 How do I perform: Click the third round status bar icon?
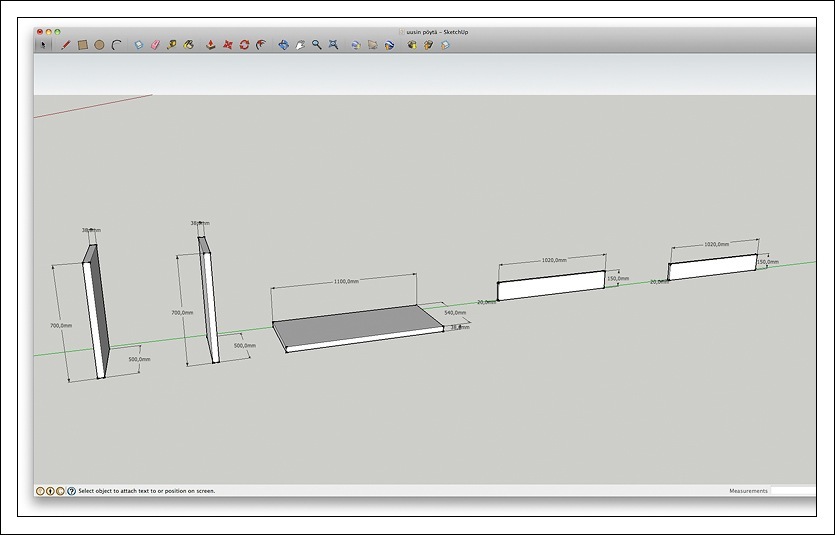coord(60,491)
